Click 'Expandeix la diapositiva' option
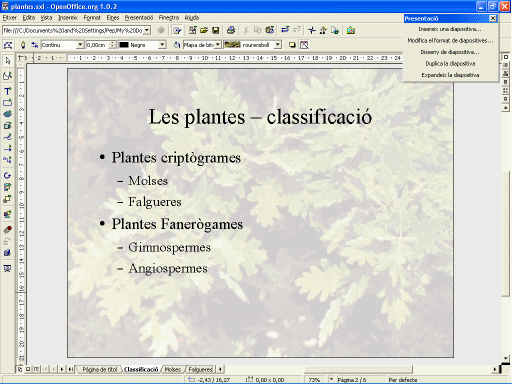 [x=450, y=75]
